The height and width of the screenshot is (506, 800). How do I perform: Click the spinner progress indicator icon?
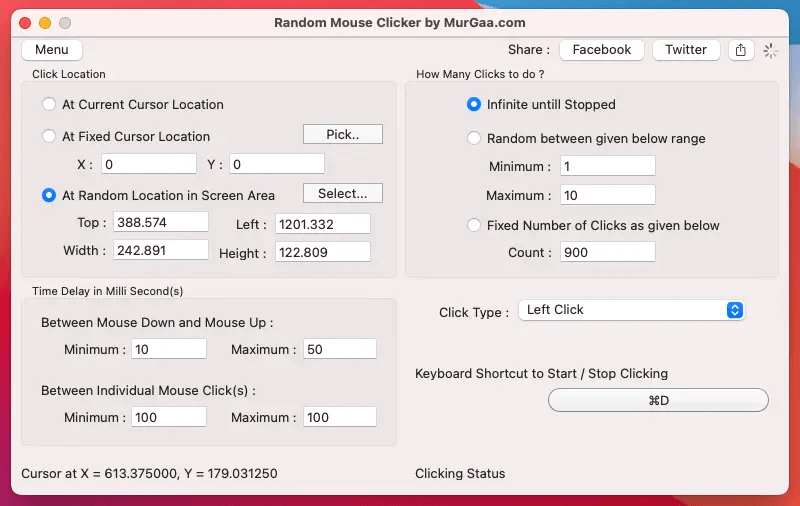(770, 50)
